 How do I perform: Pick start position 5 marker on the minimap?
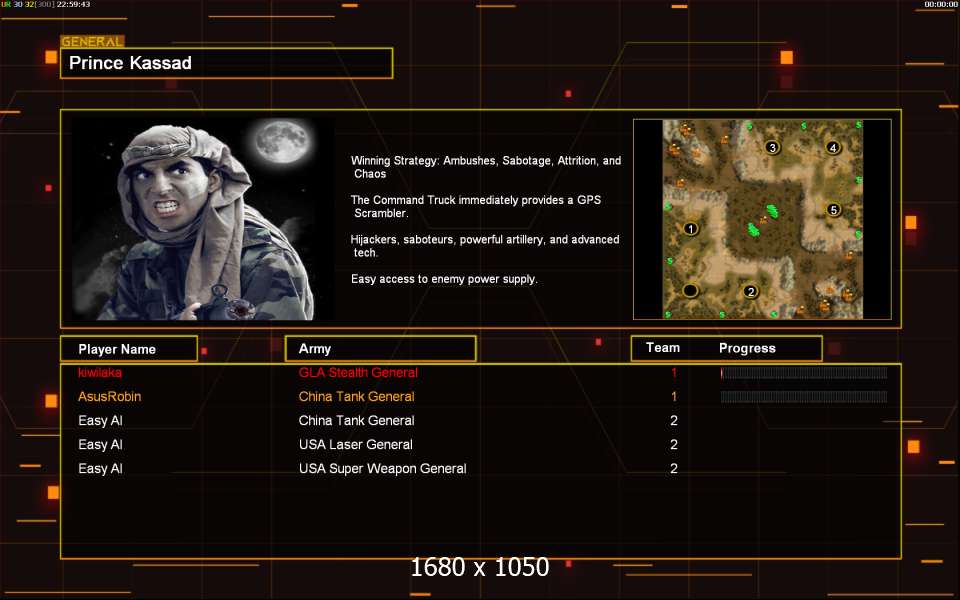[833, 209]
